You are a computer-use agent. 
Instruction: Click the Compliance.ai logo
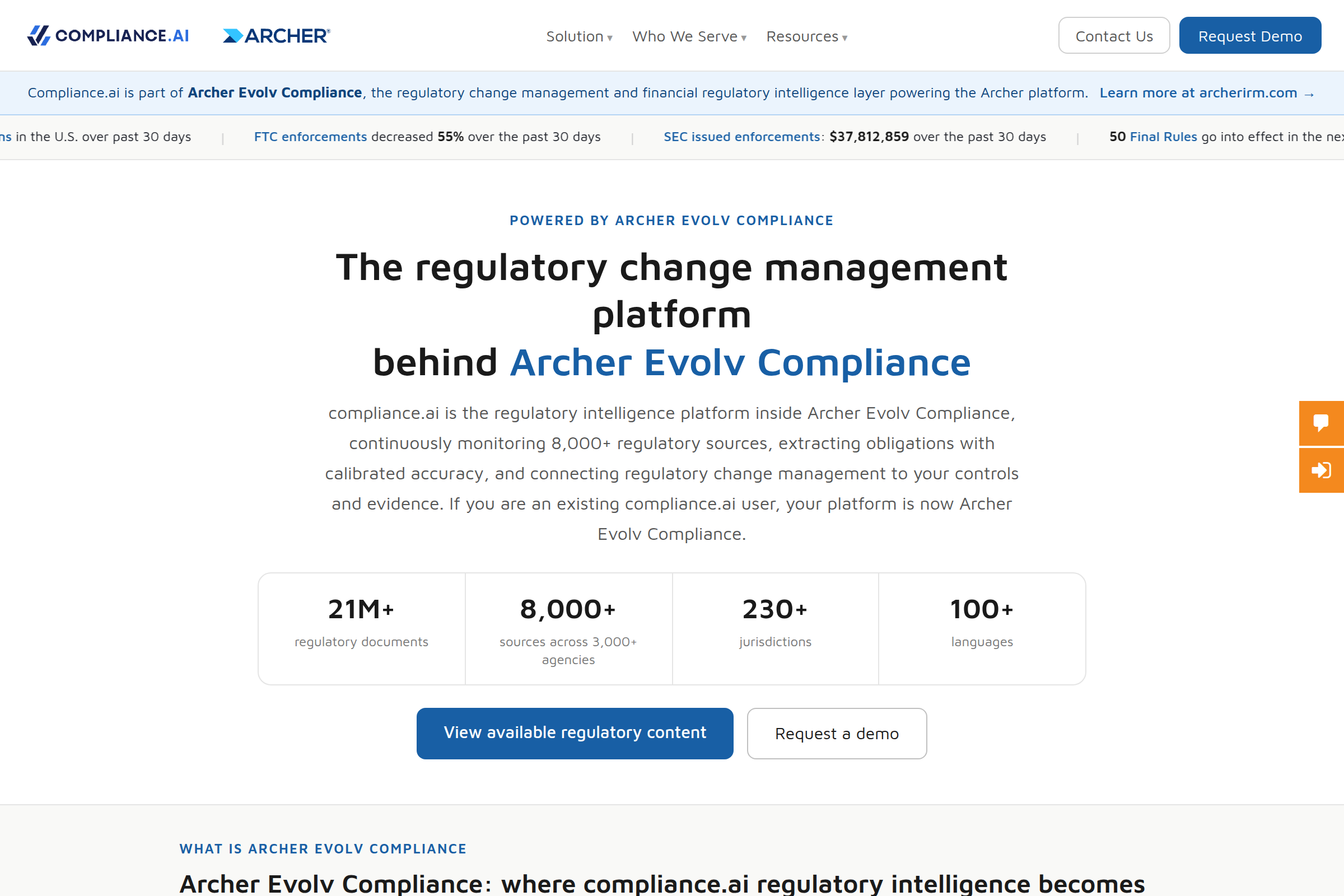tap(108, 35)
